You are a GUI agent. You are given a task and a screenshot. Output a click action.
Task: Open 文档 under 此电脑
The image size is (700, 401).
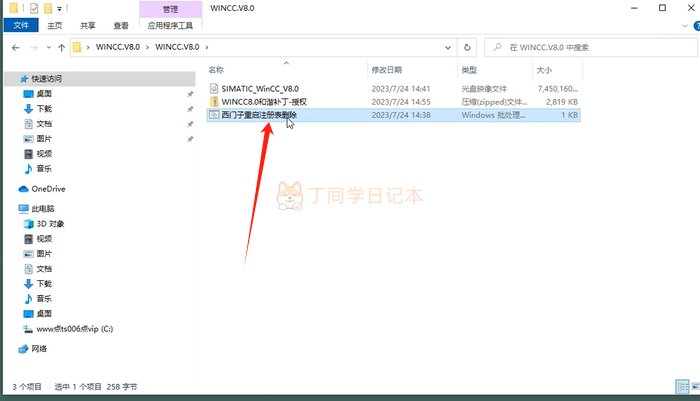(44, 269)
